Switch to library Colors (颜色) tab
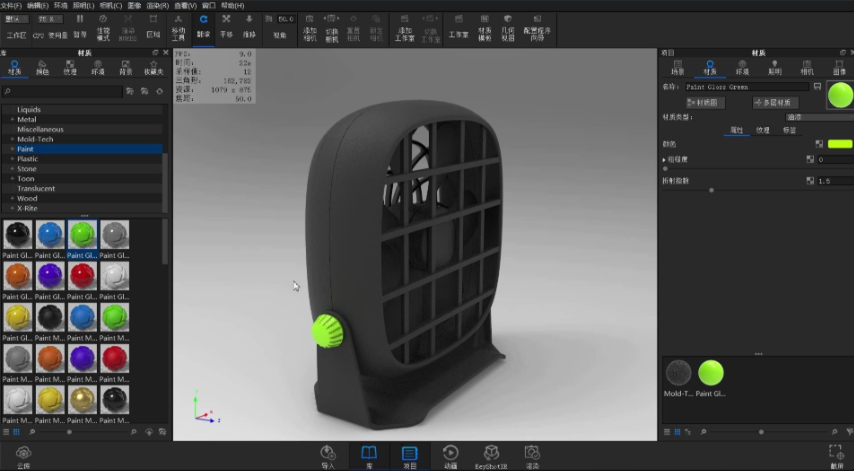 coord(42,68)
